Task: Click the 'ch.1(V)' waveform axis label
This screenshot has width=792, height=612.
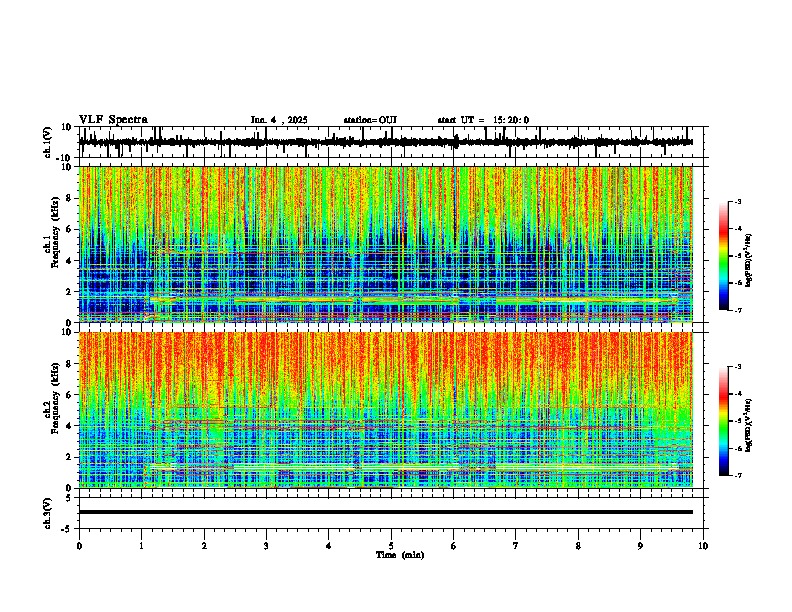Action: [48, 142]
